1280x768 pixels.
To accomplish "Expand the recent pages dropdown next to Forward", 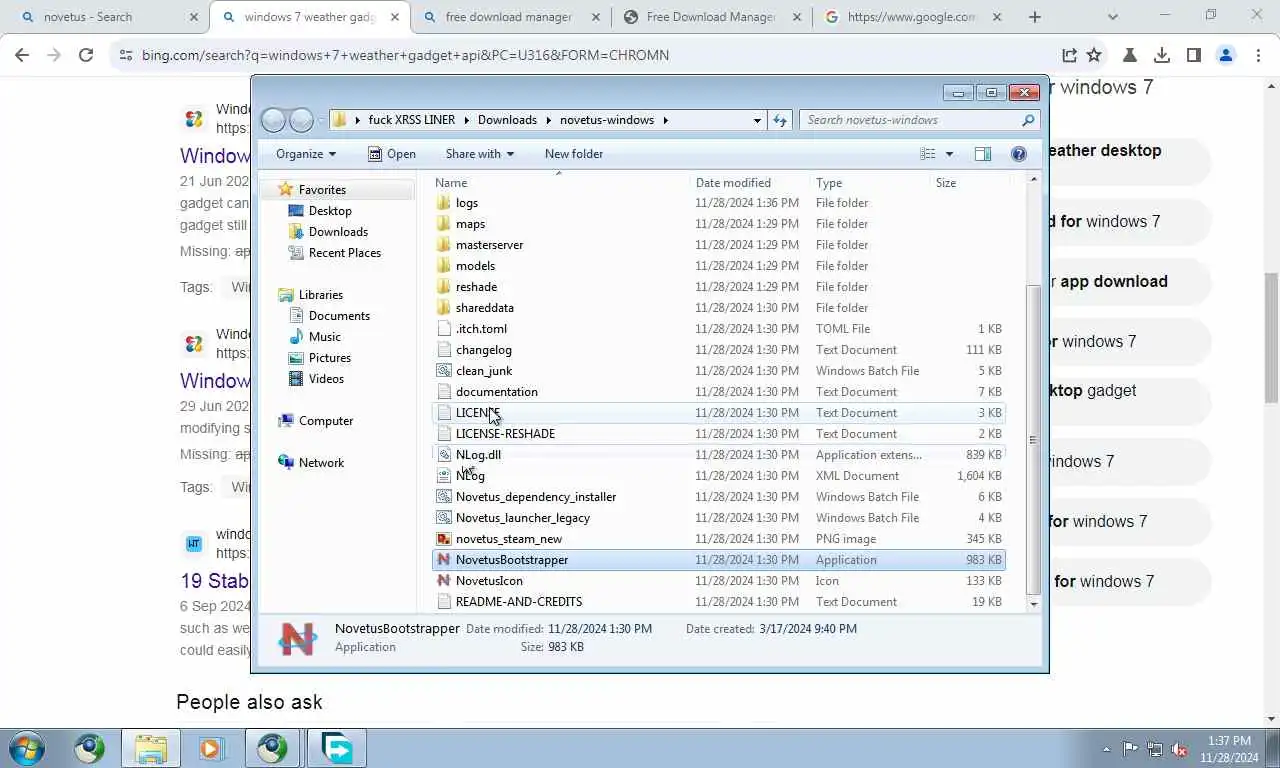I will pyautogui.click(x=321, y=120).
